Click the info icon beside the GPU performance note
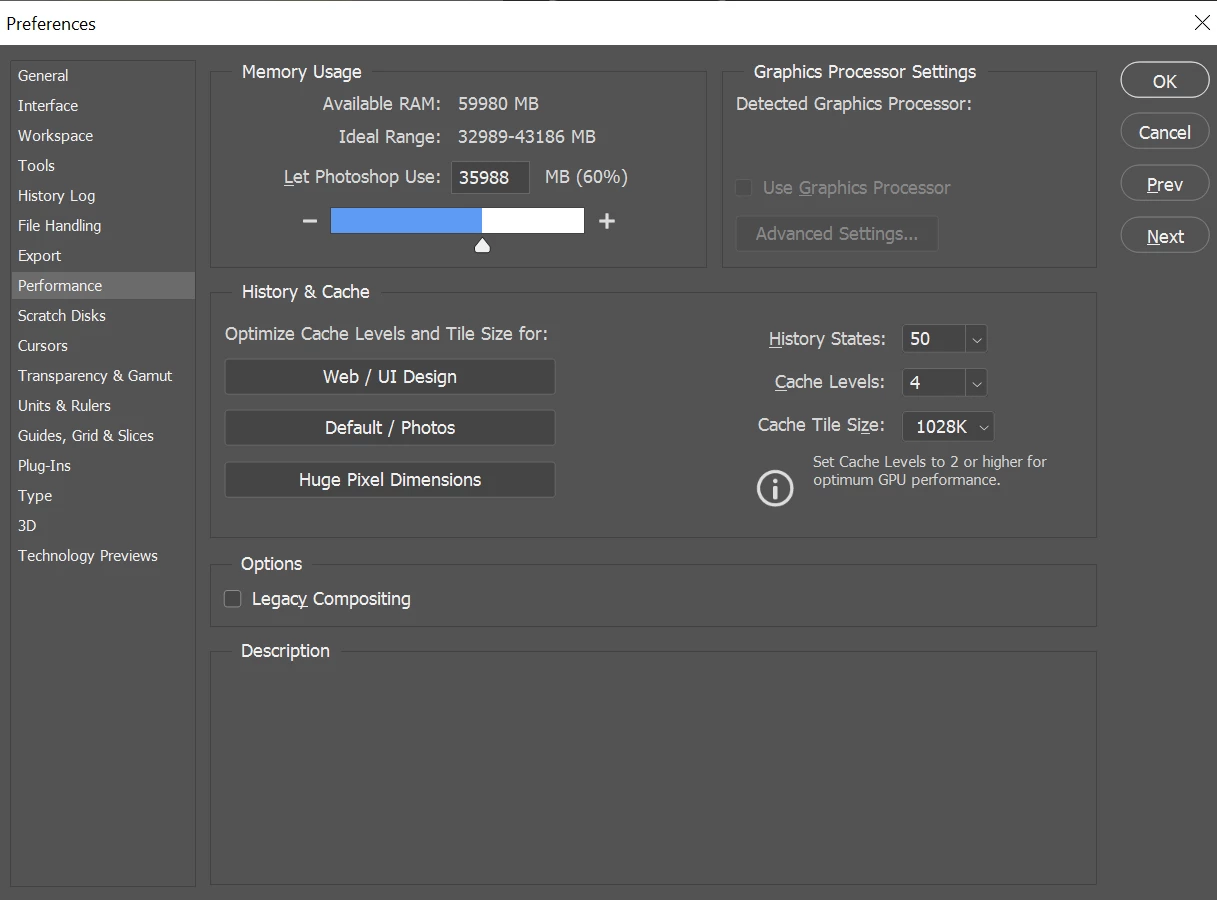1217x900 pixels. [x=775, y=488]
